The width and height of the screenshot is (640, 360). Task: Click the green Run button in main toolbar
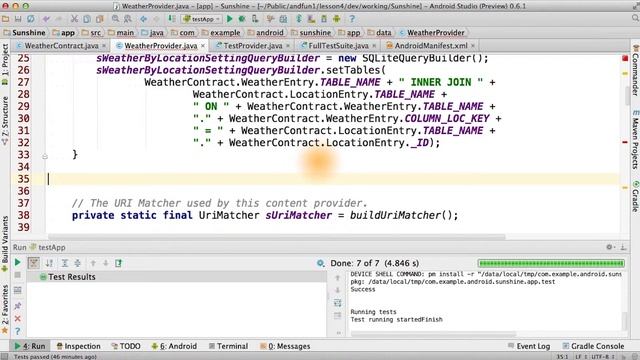[230, 19]
